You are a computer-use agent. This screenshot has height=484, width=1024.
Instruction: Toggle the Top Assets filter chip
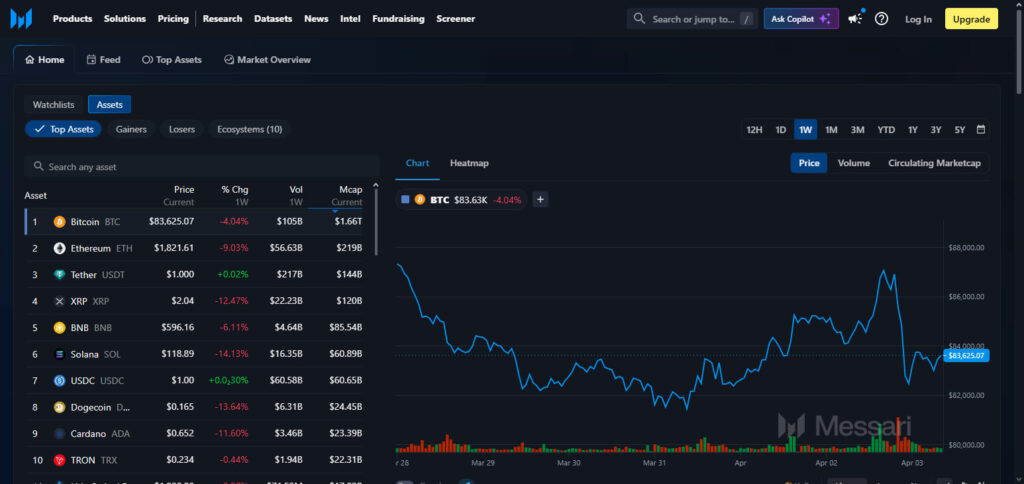pos(63,129)
